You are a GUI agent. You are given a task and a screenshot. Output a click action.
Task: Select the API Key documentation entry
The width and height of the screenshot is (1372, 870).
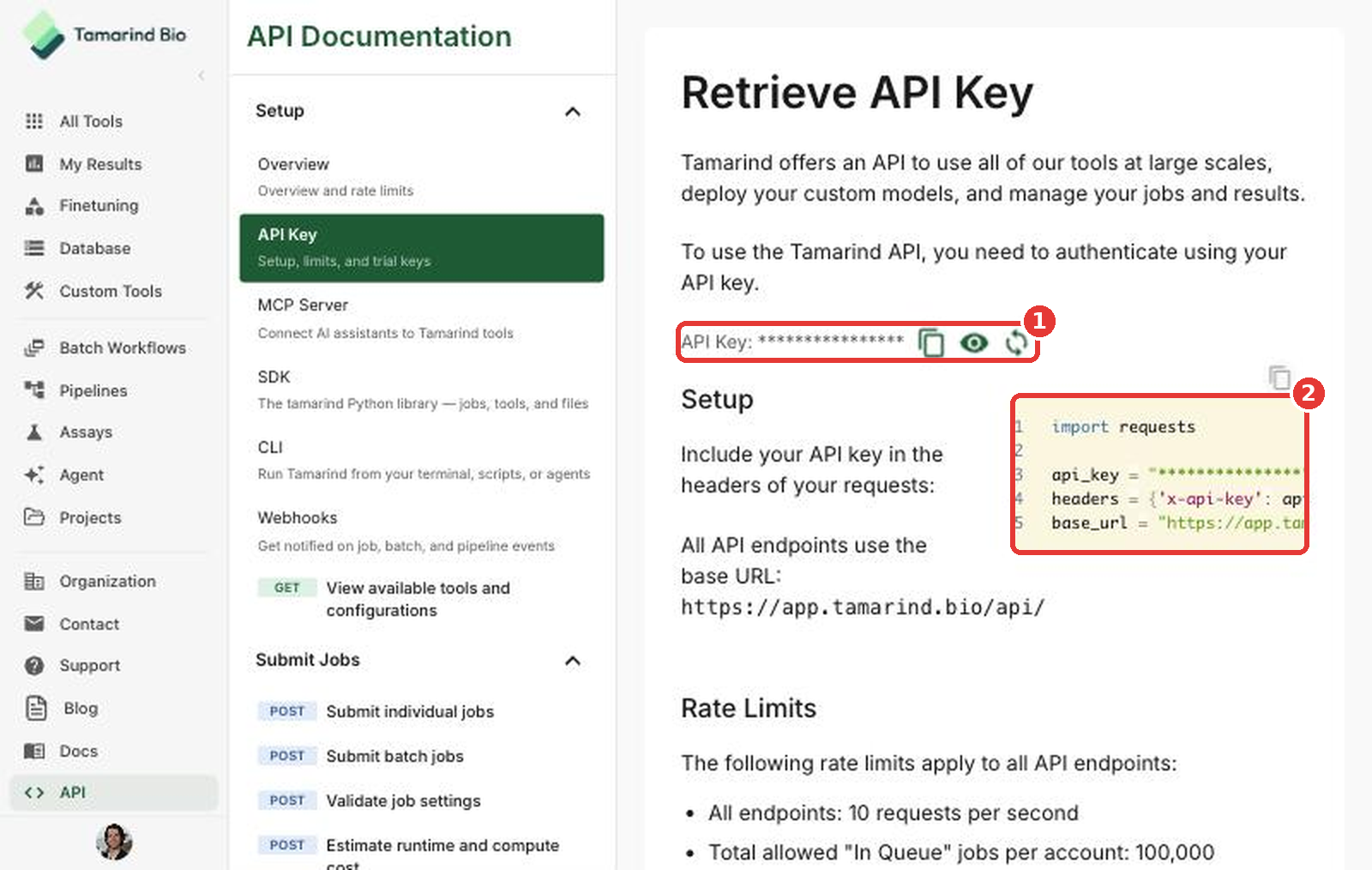pos(422,248)
